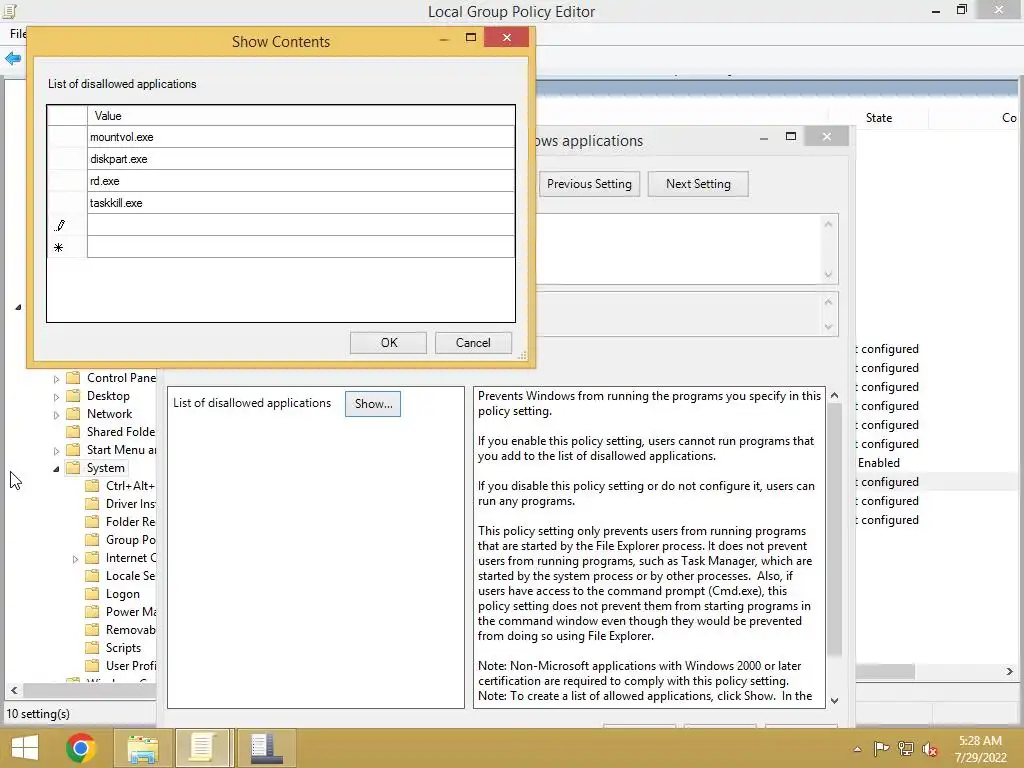This screenshot has height=768, width=1024.
Task: Select the Driver Installation folder icon
Action: tap(93, 504)
